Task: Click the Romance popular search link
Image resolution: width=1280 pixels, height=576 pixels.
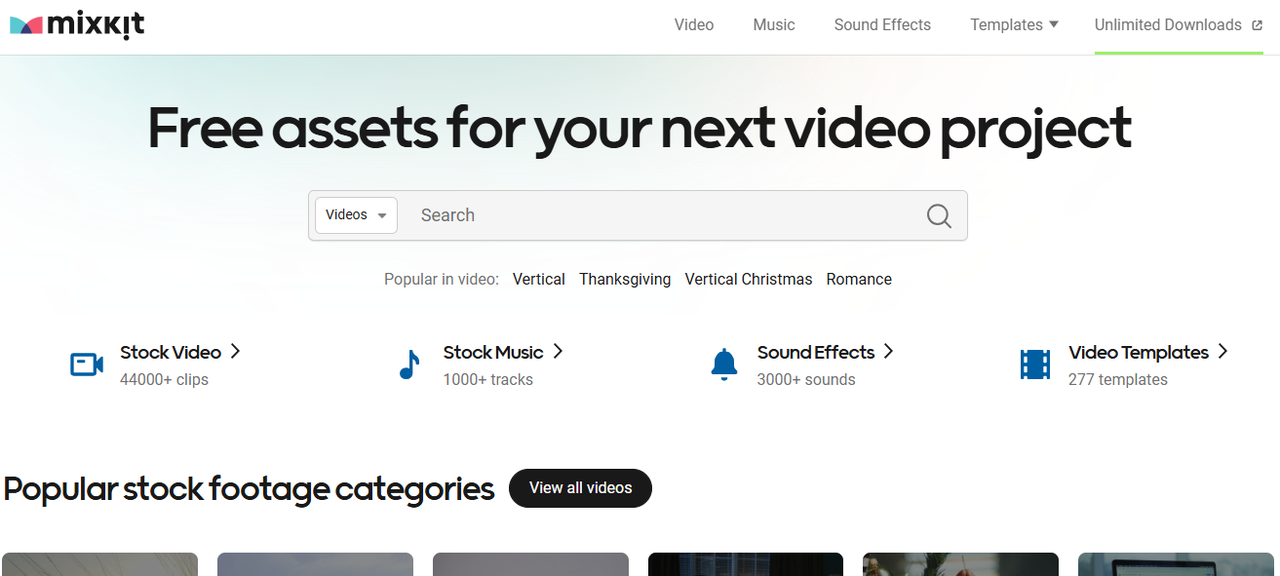Action: (859, 279)
